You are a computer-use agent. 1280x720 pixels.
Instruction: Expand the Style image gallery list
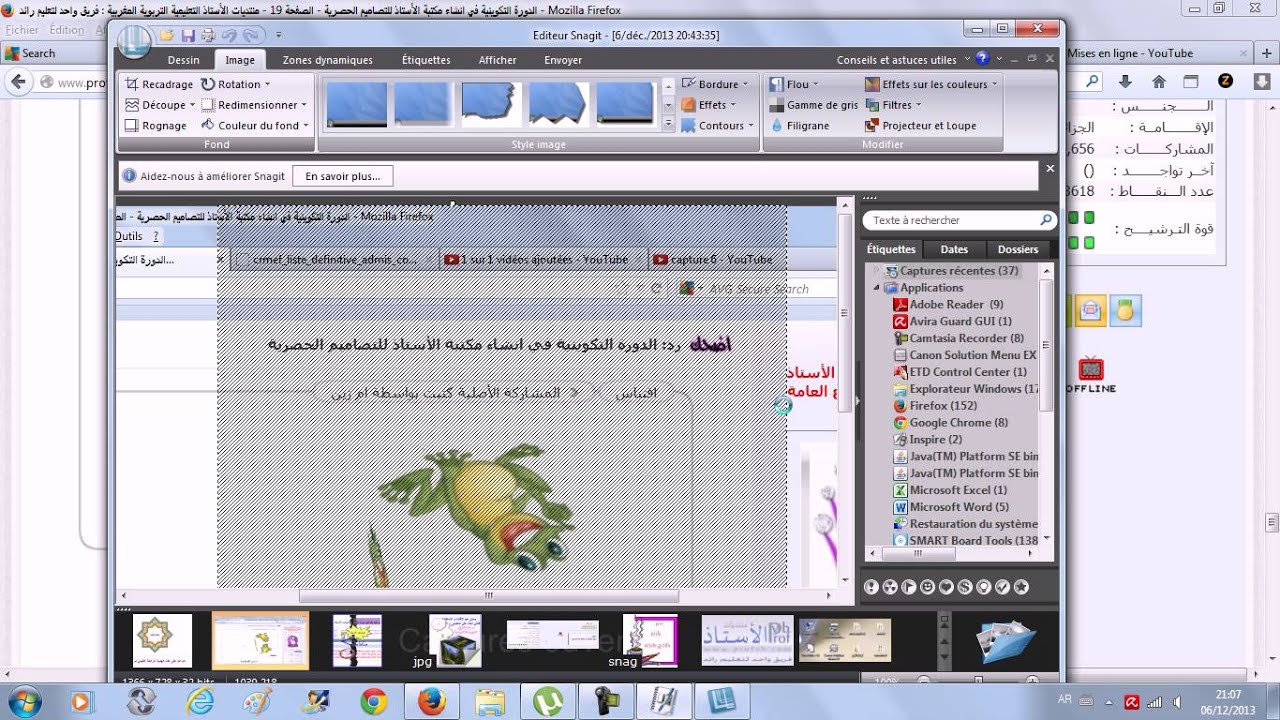(668, 124)
